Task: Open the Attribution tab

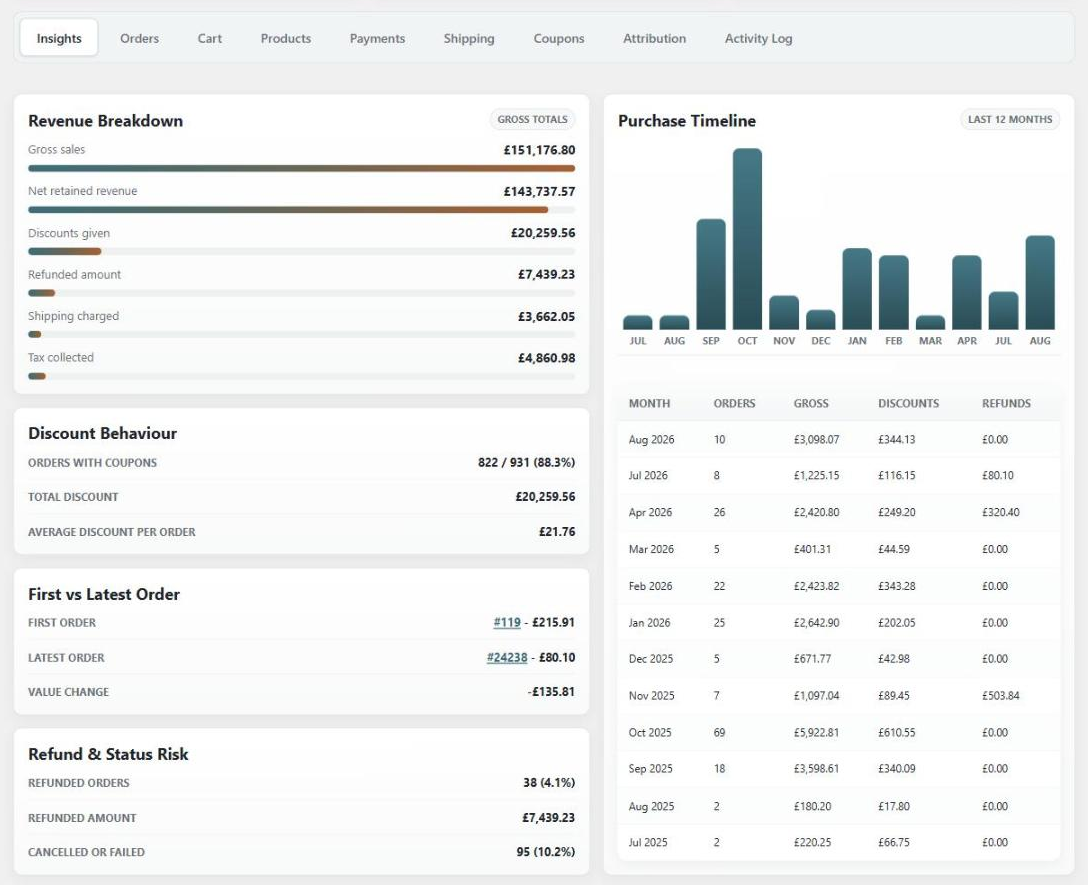Action: point(654,38)
